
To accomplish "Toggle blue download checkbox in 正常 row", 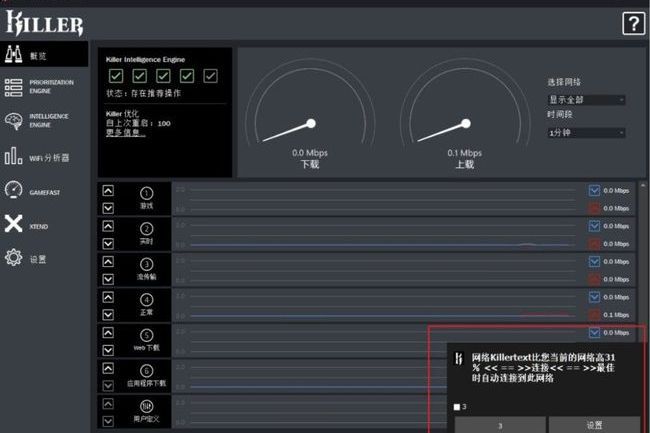I will point(594,297).
